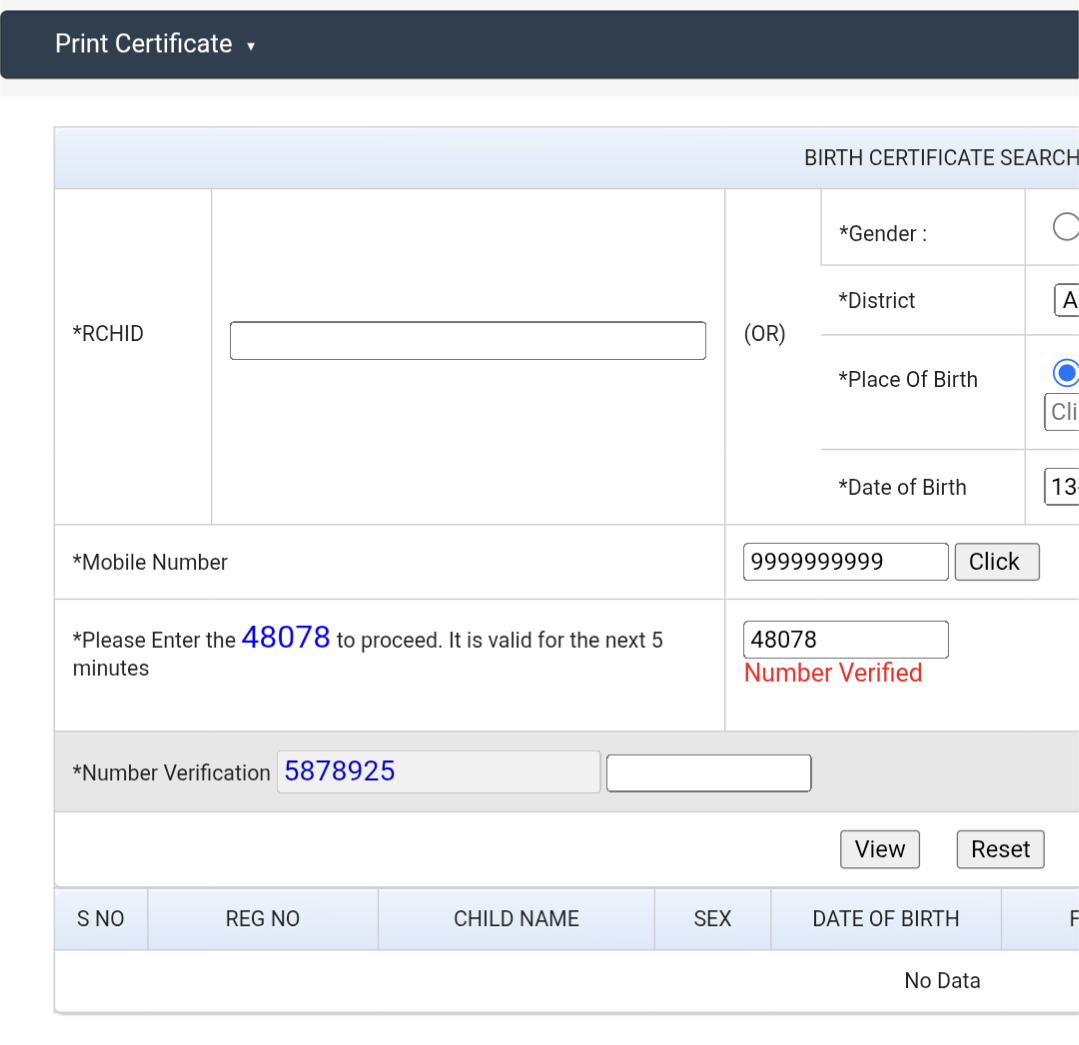Focus the OTP field containing 48078
This screenshot has height=1045, width=1079.
tap(846, 640)
